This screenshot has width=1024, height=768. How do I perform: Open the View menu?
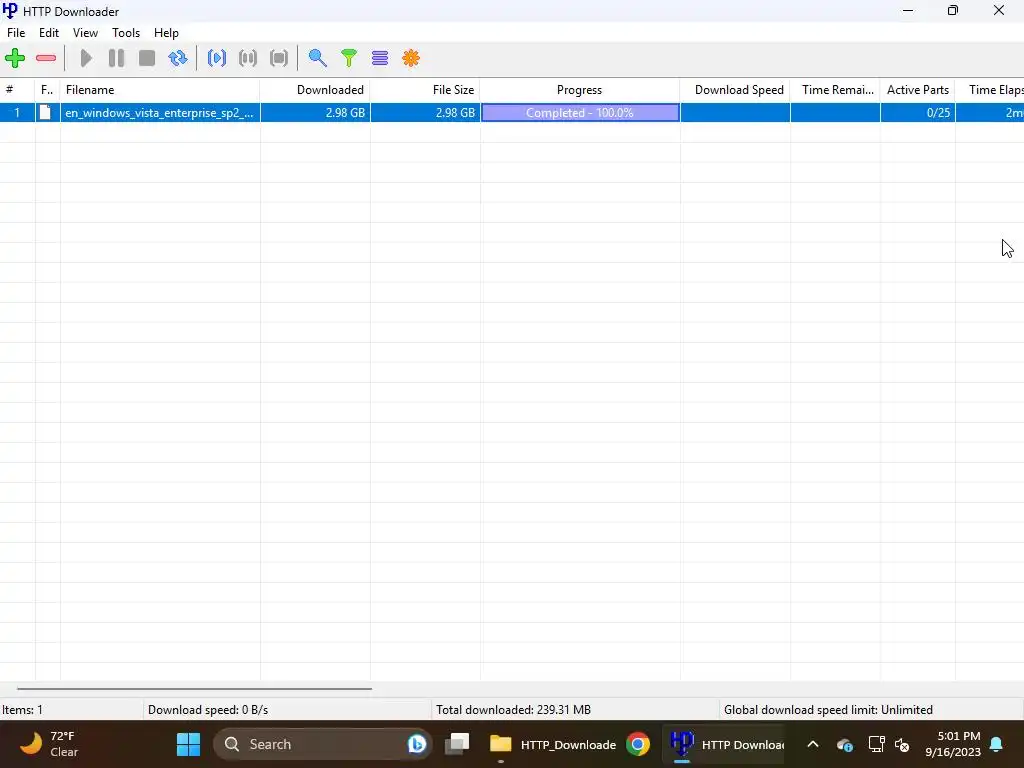[x=85, y=33]
